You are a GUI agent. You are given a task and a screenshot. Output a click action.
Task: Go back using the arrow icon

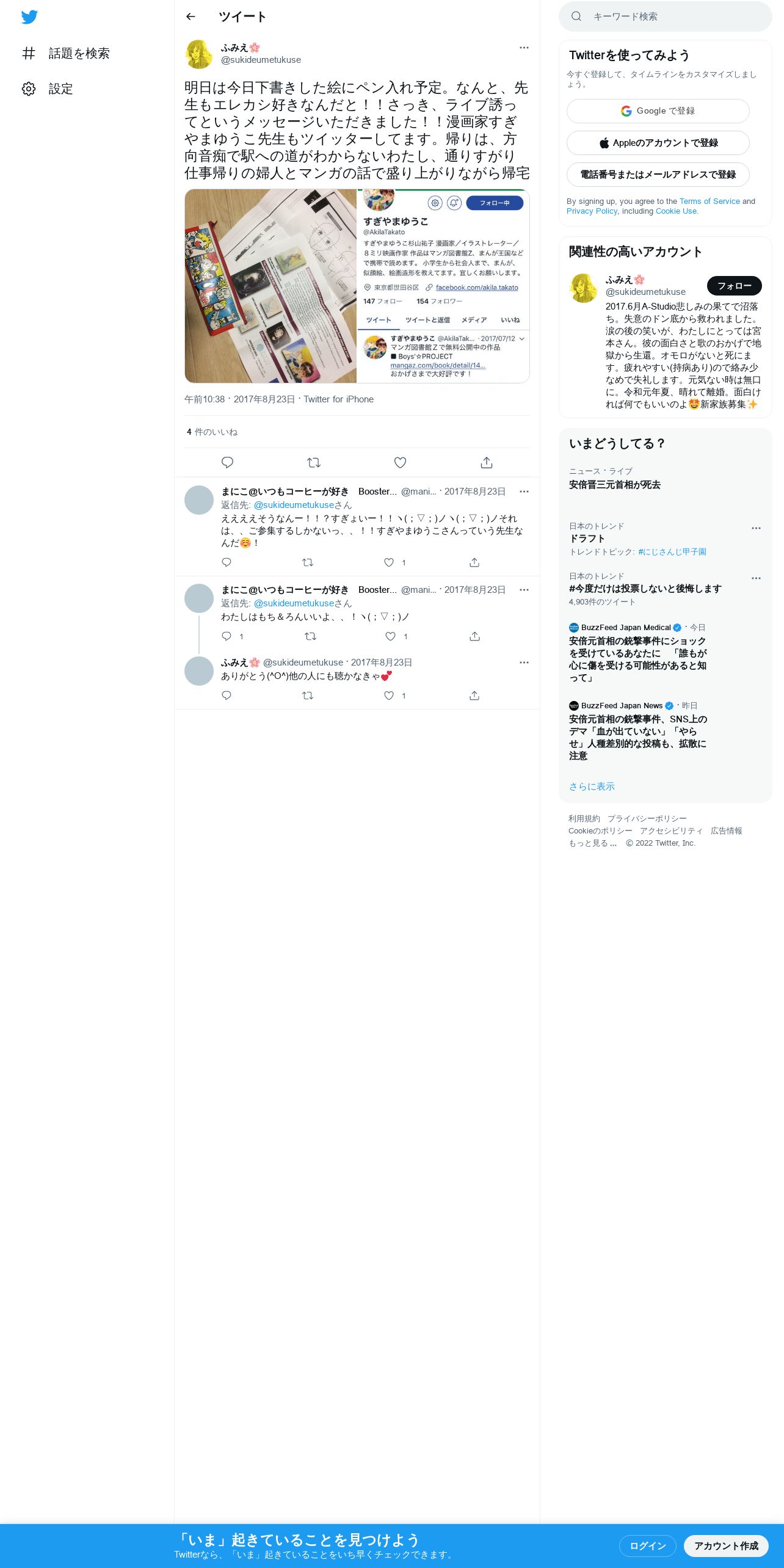pos(191,16)
